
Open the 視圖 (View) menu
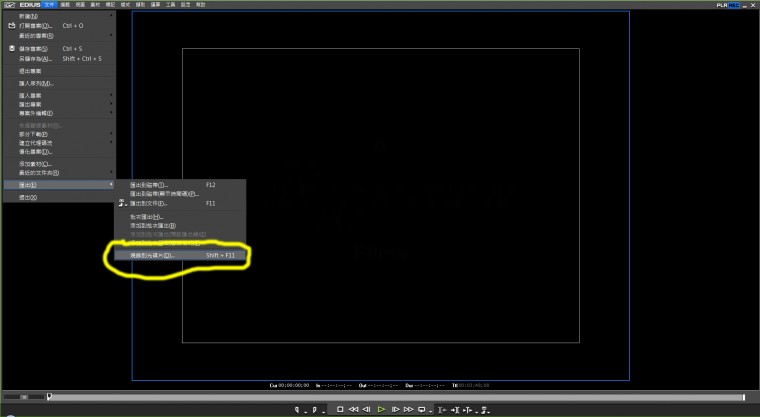[80, 4]
